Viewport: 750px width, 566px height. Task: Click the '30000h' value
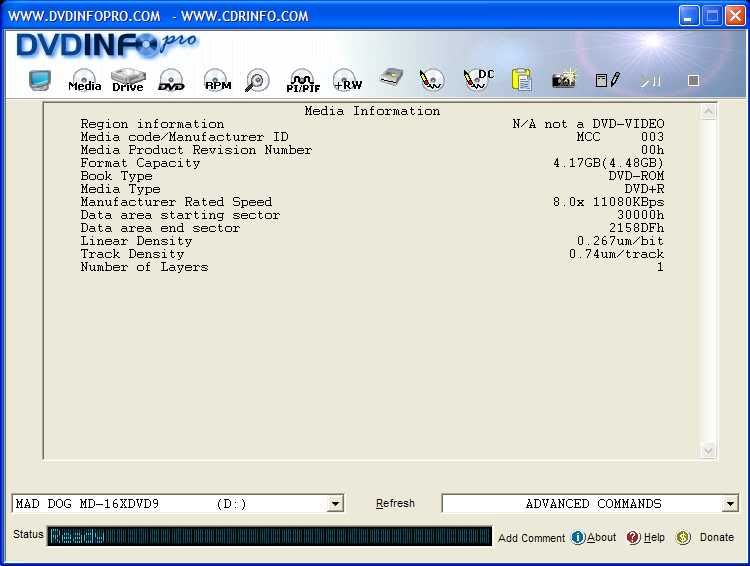[x=640, y=215]
